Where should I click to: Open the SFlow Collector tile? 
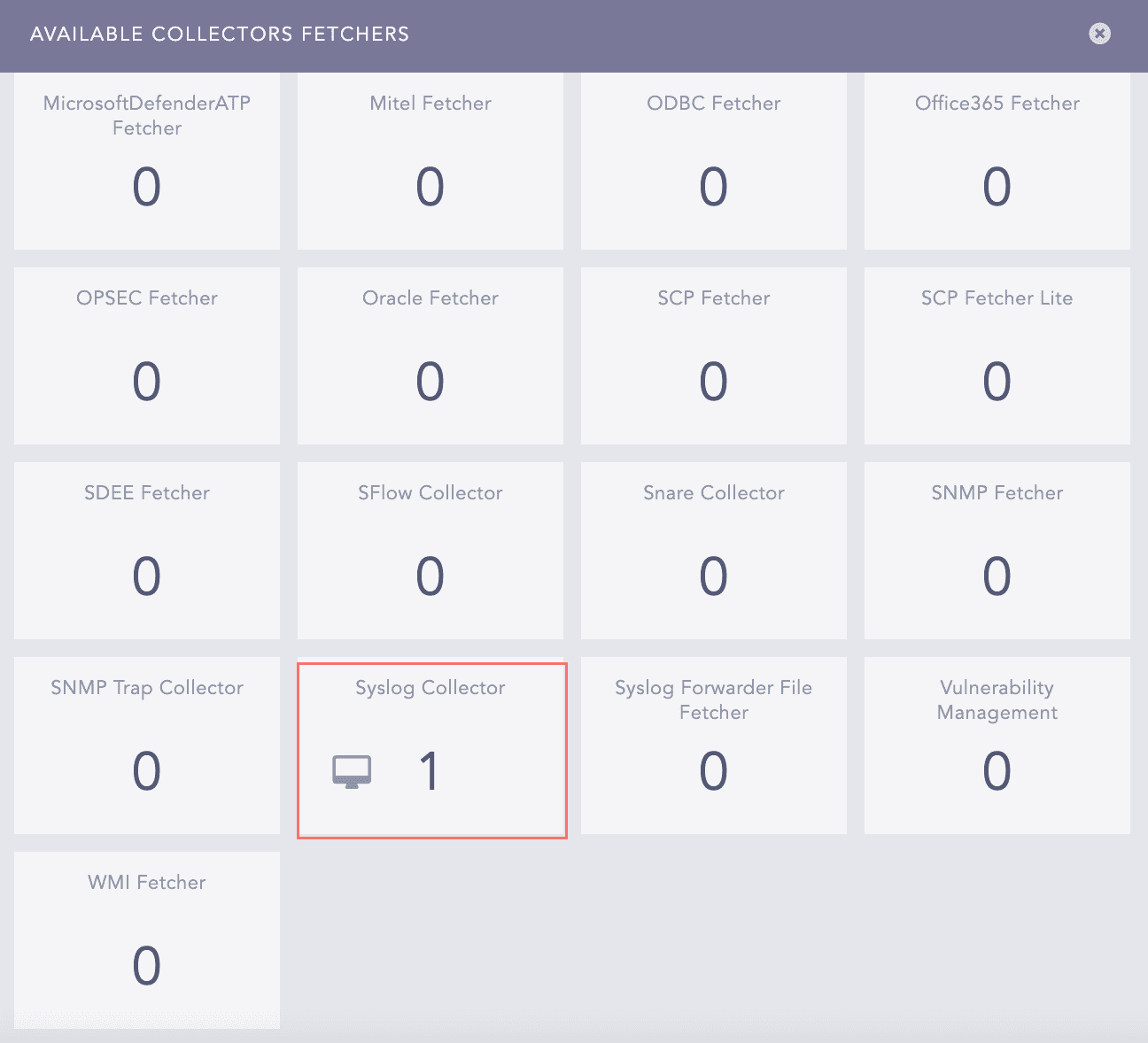tap(430, 551)
